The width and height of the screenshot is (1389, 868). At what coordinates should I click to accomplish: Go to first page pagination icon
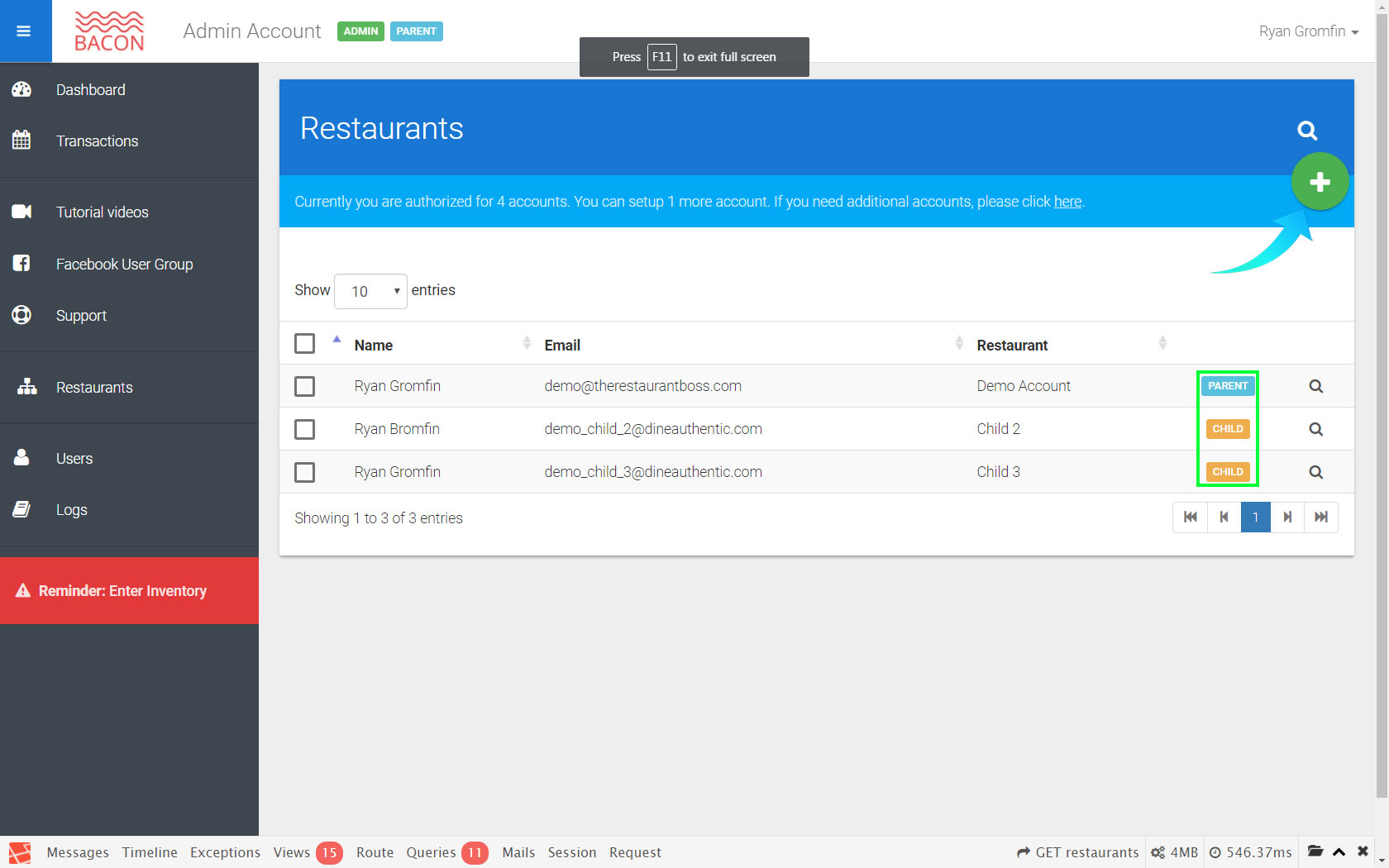tap(1191, 517)
